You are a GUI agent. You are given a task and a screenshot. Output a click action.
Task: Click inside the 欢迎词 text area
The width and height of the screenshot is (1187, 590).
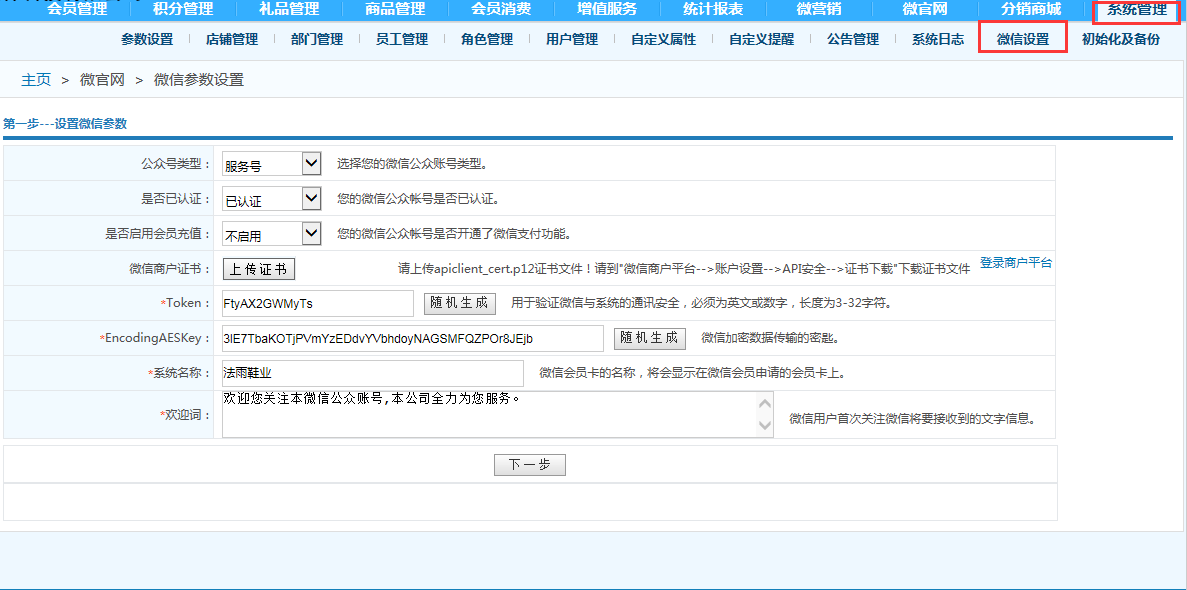490,414
